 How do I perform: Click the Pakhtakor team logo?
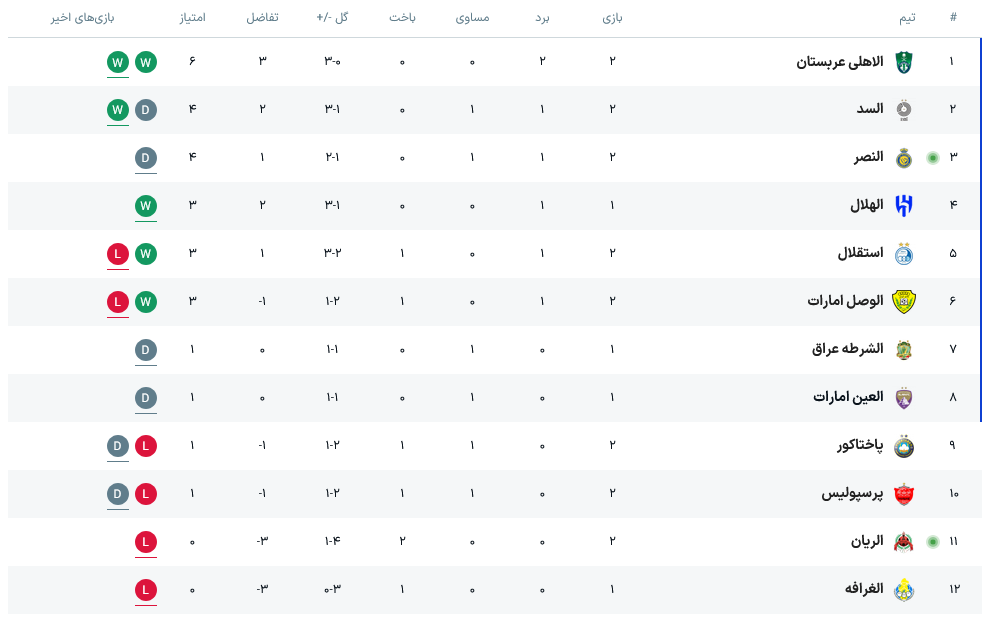(903, 445)
